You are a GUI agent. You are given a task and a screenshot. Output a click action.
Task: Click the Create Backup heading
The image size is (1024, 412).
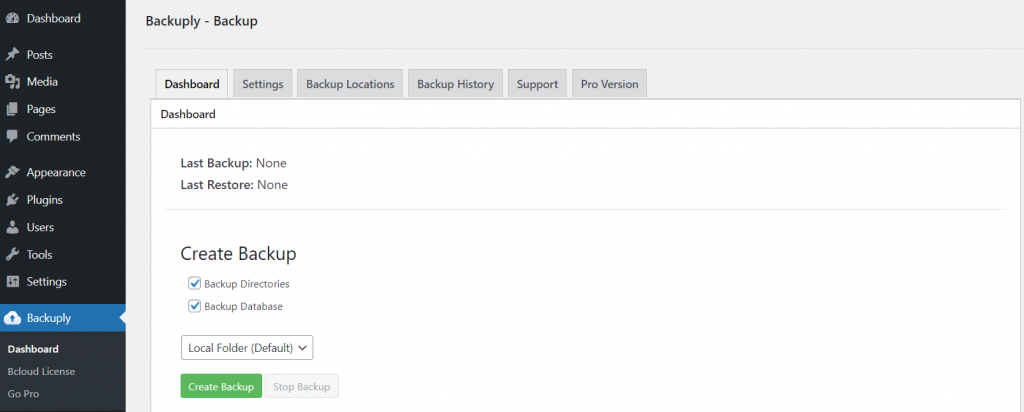pos(238,254)
